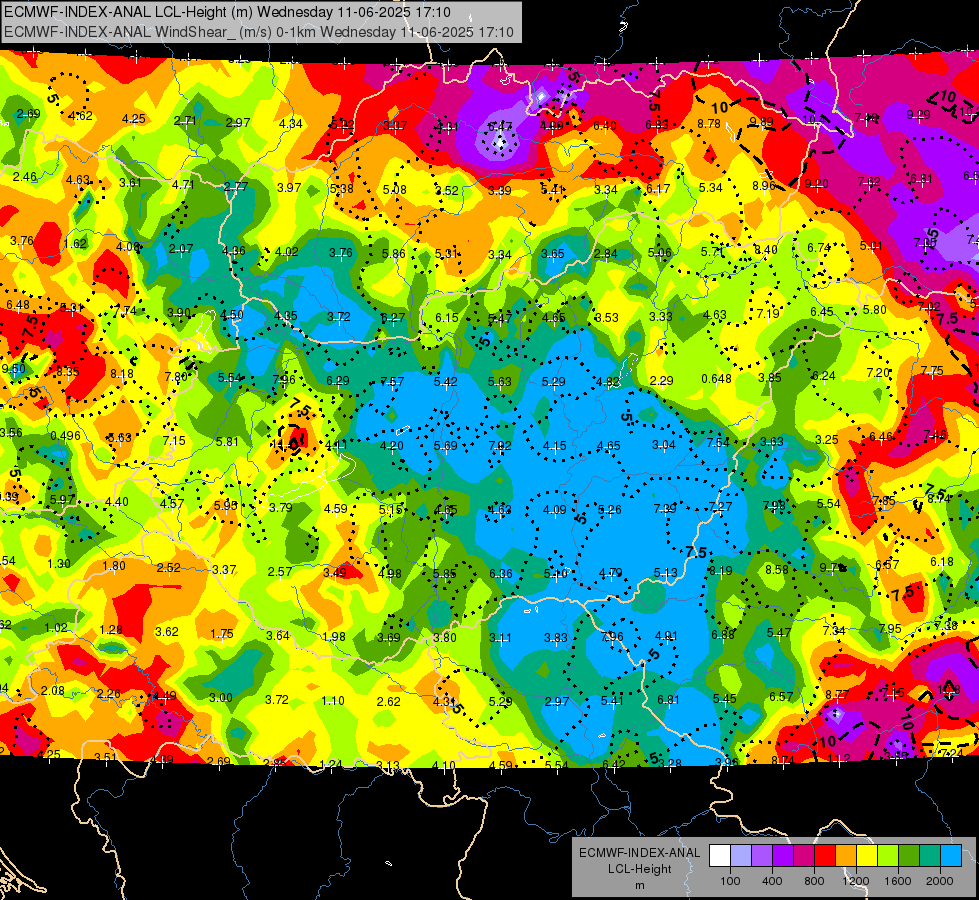Click the map value 2.52
The height and width of the screenshot is (900, 979).
tap(169, 568)
